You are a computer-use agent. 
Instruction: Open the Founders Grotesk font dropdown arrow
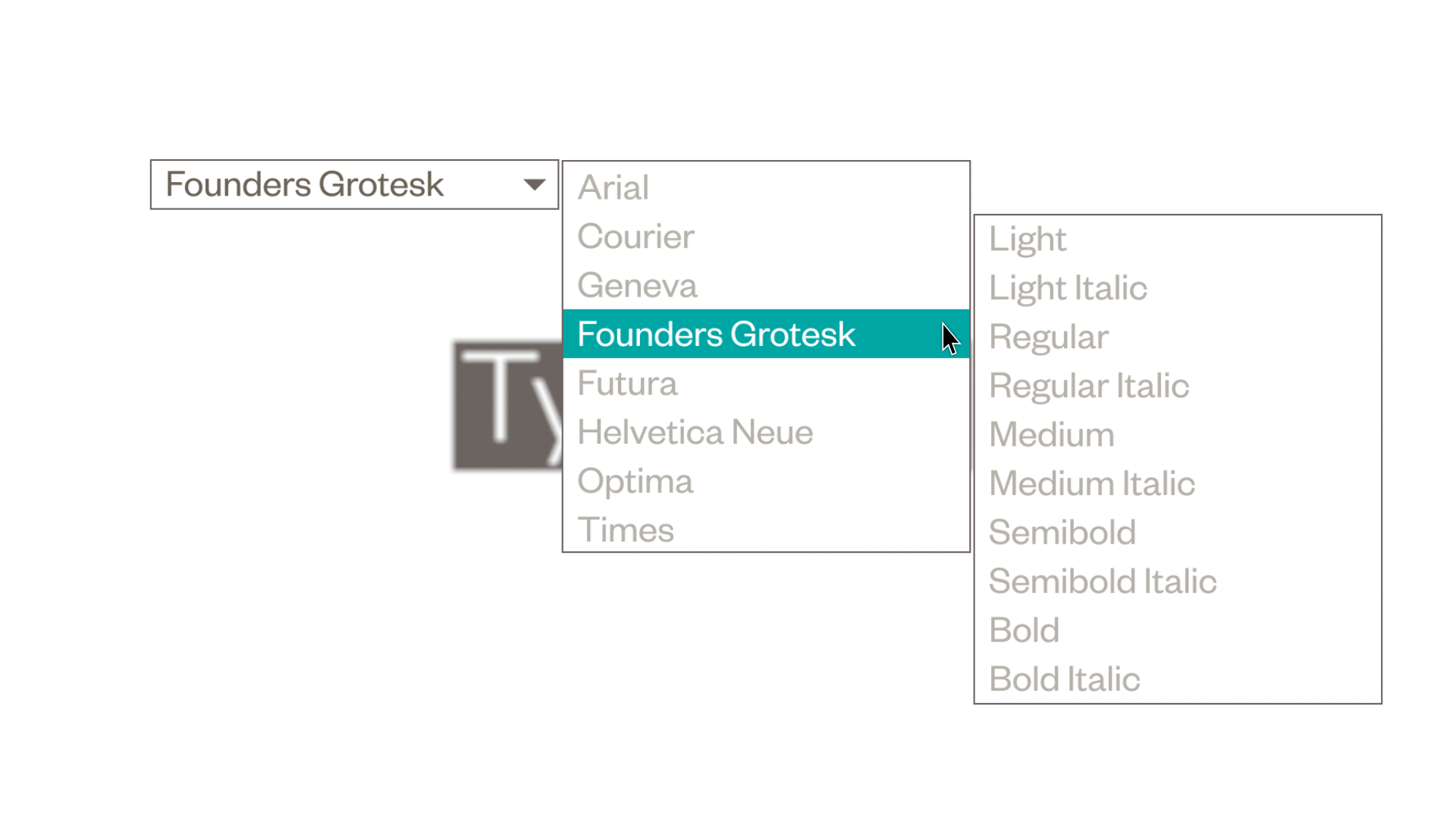pyautogui.click(x=535, y=184)
